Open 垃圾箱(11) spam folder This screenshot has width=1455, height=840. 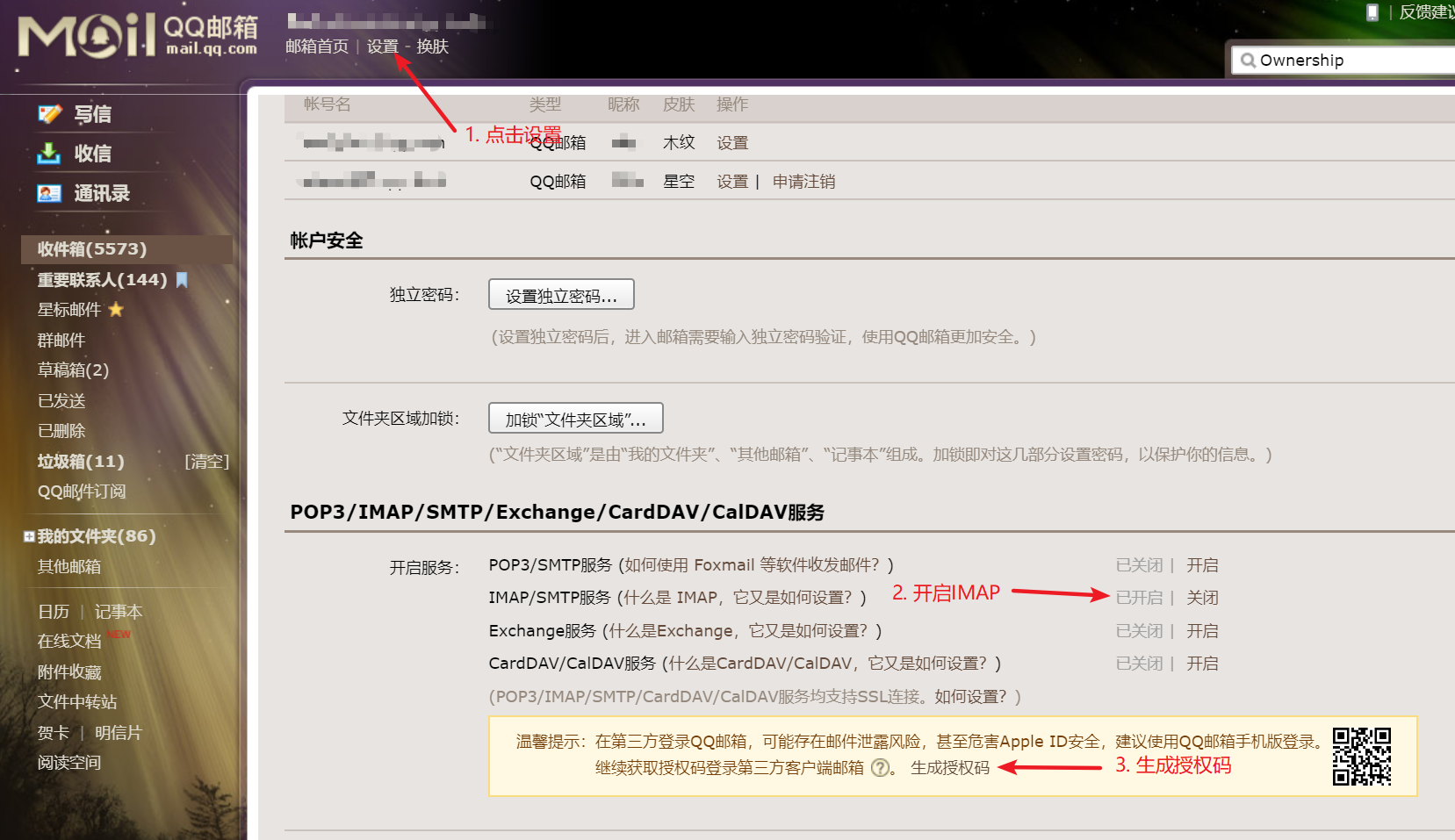click(81, 462)
